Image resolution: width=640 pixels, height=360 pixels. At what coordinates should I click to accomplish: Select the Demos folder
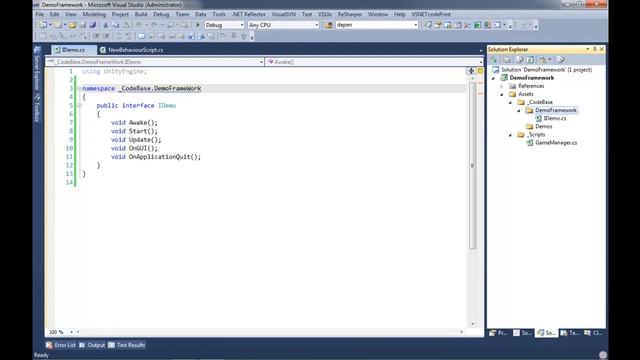(544, 127)
